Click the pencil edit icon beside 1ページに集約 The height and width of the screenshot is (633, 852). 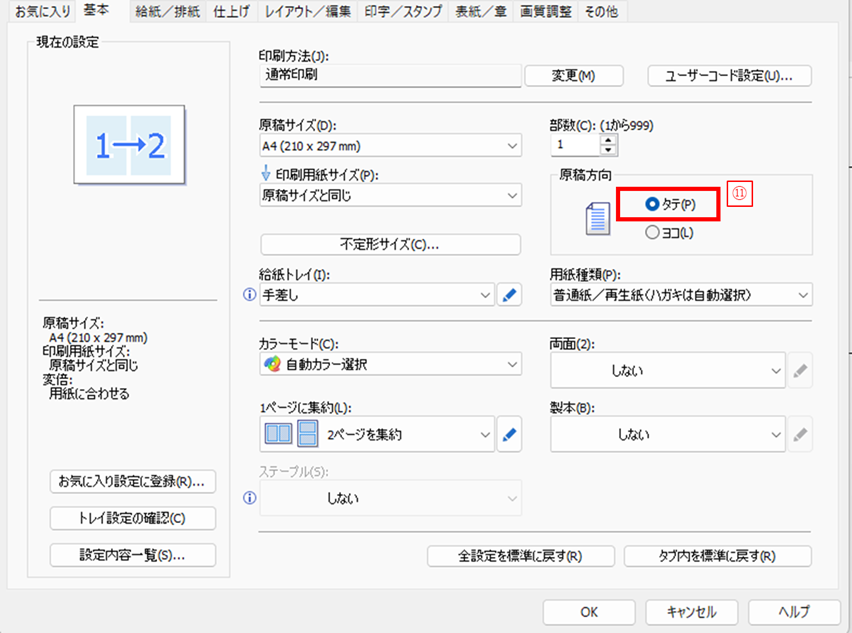tap(510, 435)
